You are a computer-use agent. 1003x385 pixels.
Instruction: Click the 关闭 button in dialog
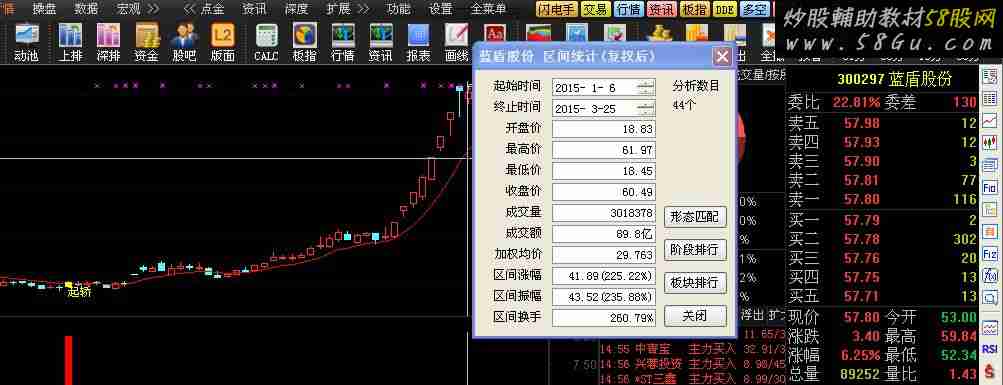point(695,315)
